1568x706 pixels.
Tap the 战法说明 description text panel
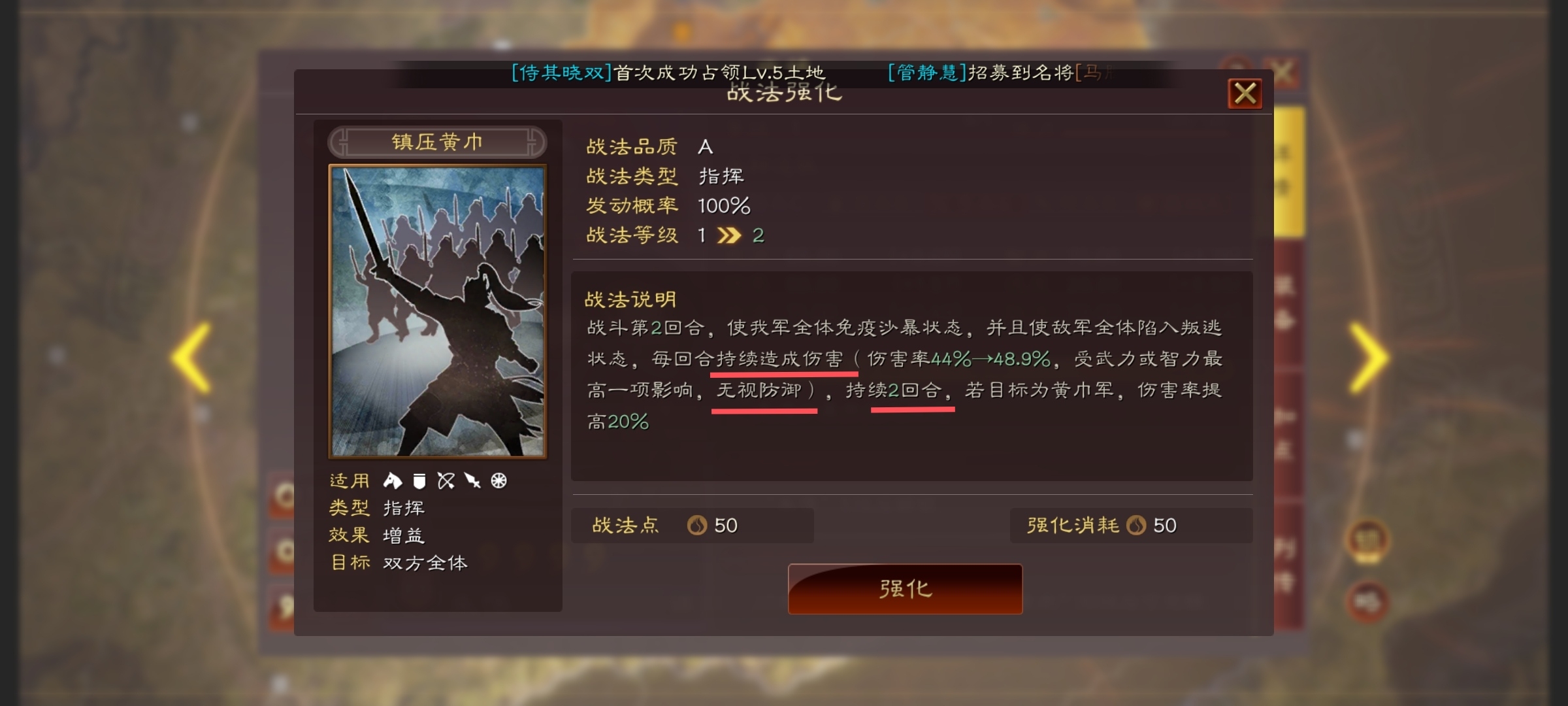pyautogui.click(x=912, y=376)
